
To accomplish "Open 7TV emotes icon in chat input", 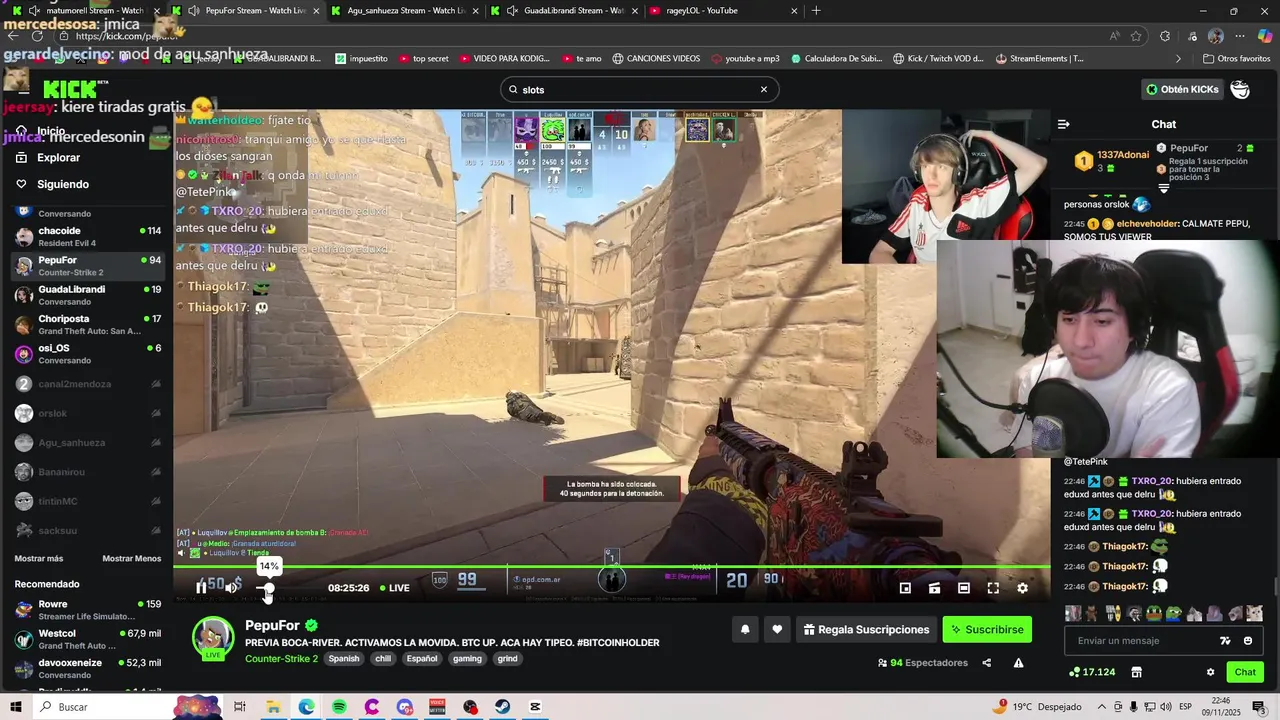I will point(1225,641).
